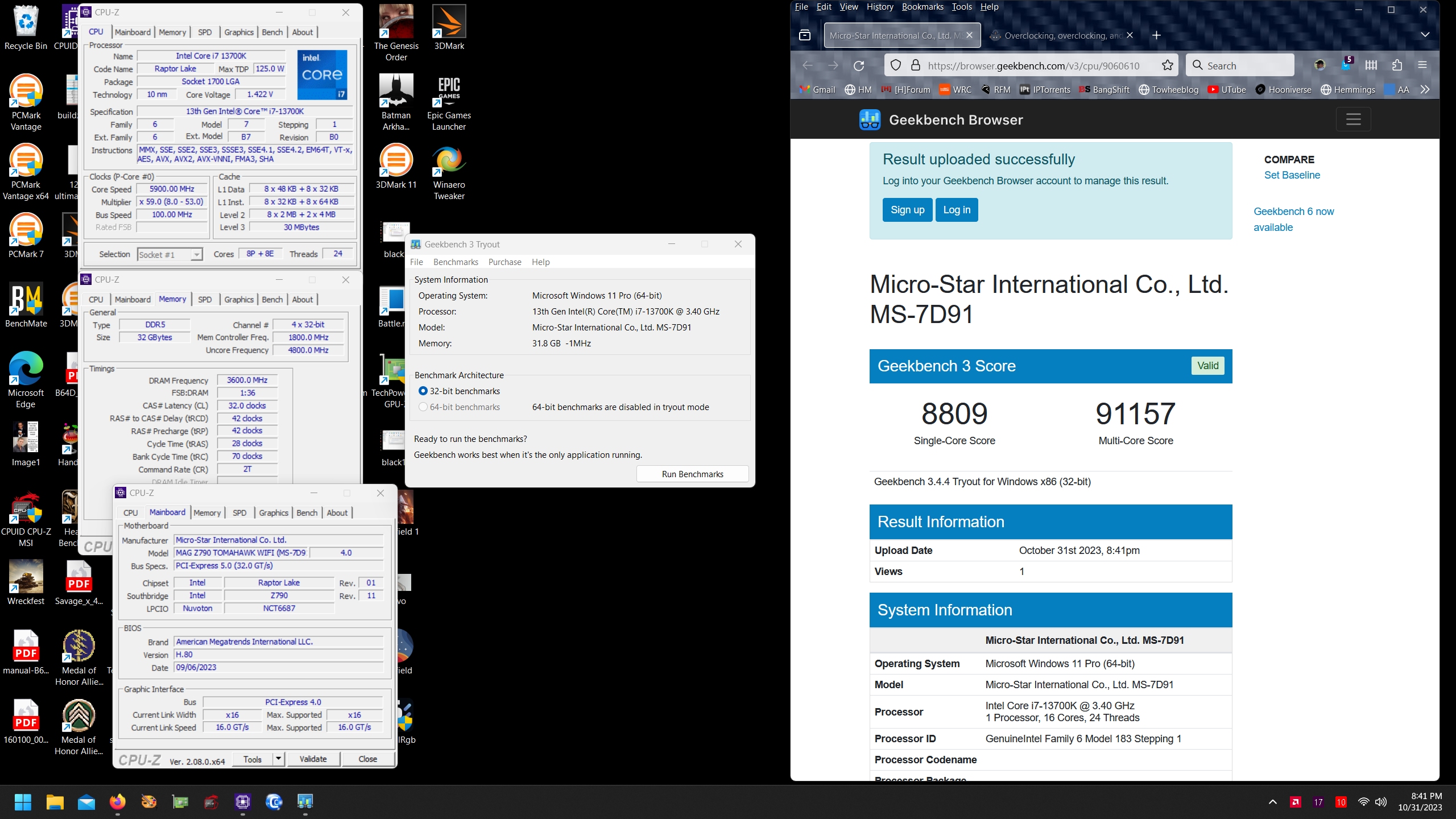Image resolution: width=1456 pixels, height=819 pixels.
Task: Open the Hooniverse bookmark
Action: (x=1283, y=89)
